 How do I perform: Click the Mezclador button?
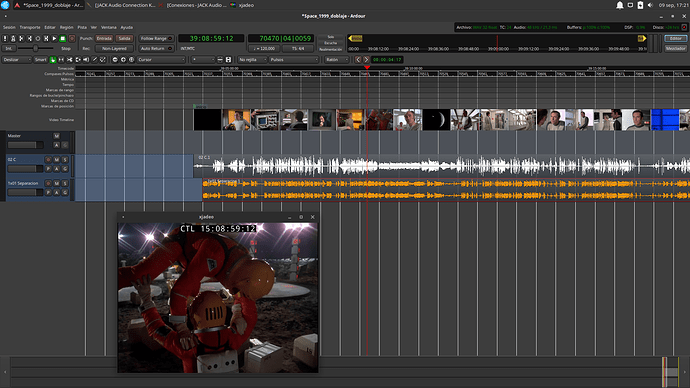tap(675, 48)
